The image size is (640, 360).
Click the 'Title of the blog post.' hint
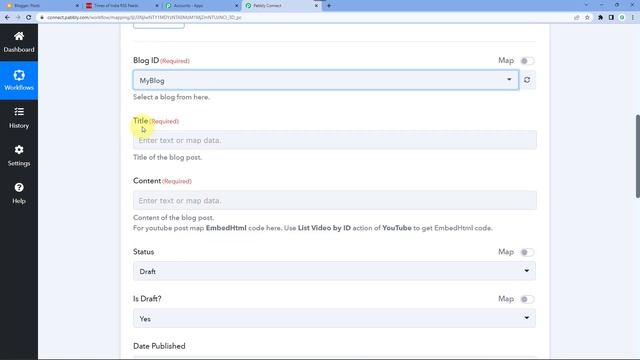click(x=167, y=157)
